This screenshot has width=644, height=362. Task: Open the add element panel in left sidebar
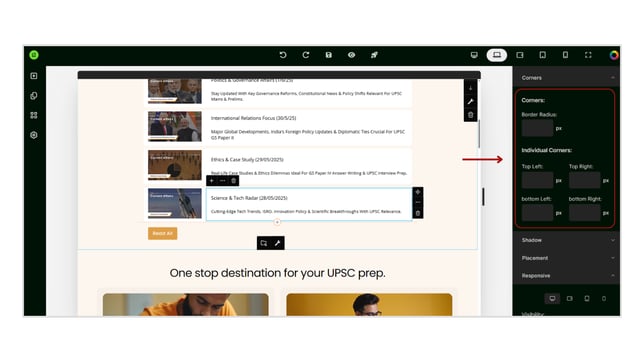click(34, 76)
